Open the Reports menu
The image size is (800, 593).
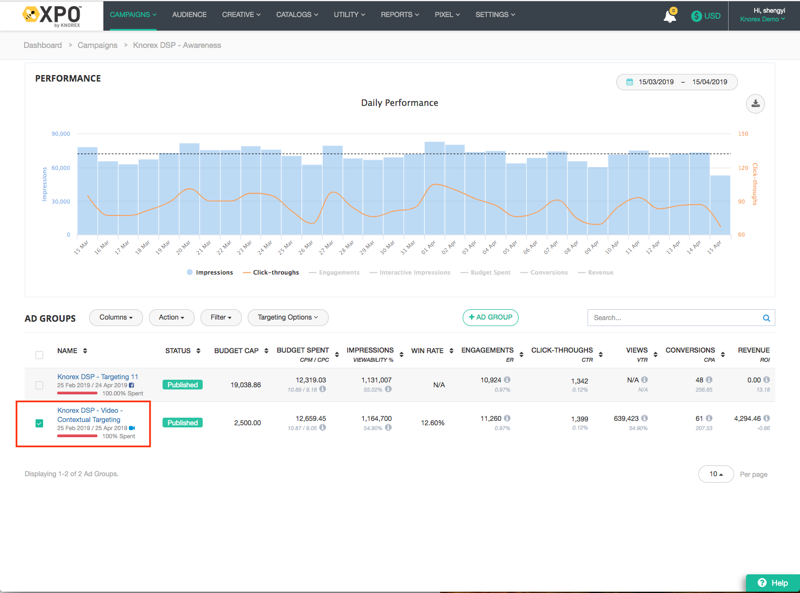pos(399,15)
